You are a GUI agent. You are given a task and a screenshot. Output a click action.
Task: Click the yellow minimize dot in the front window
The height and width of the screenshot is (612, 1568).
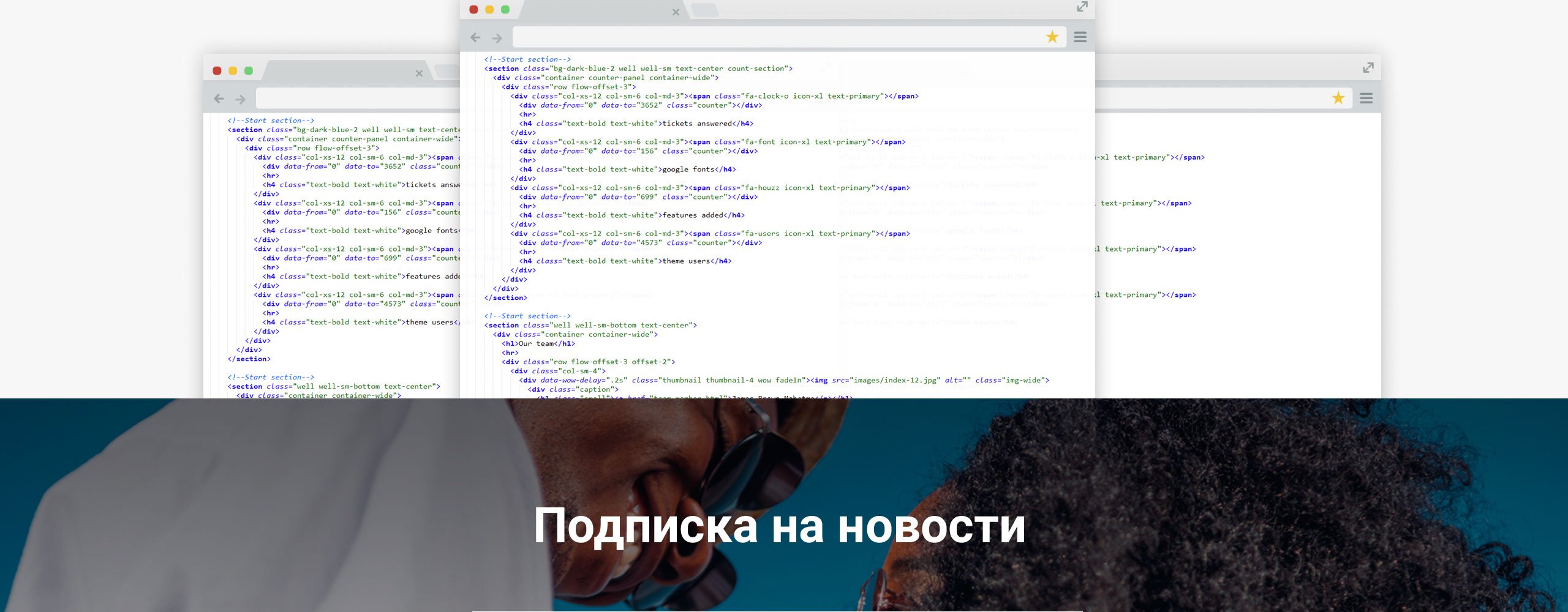[489, 9]
